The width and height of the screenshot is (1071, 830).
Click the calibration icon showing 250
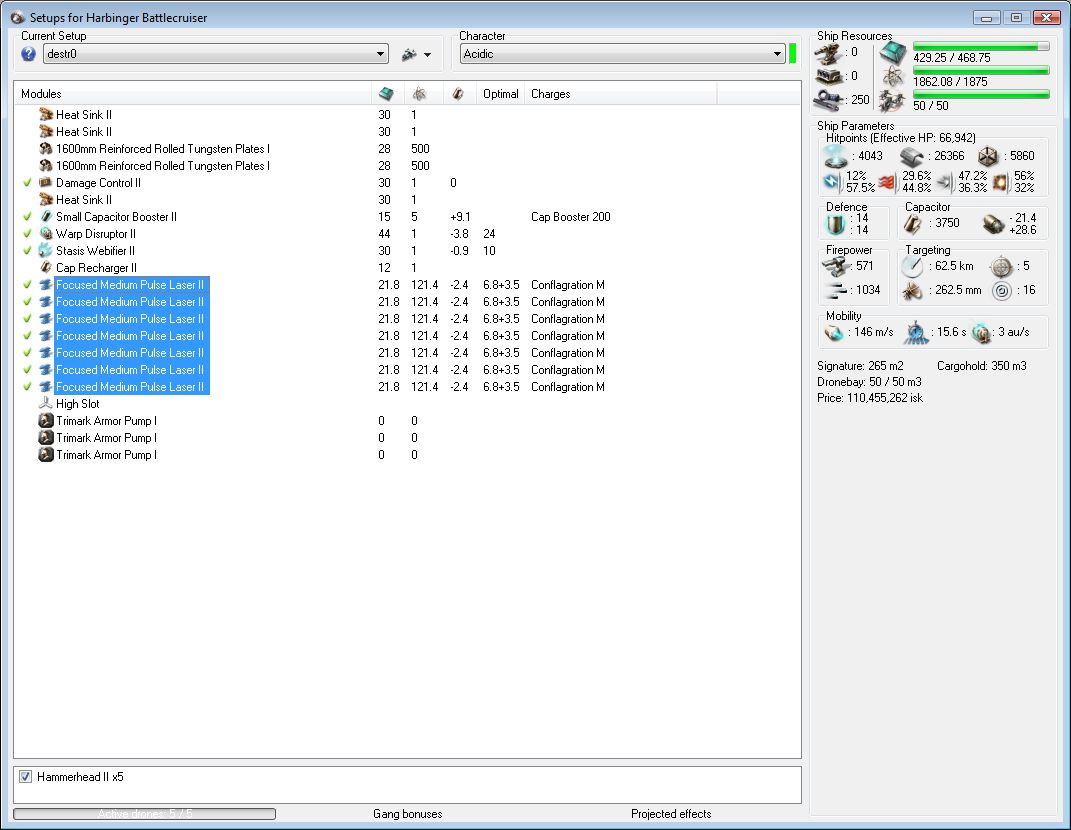[x=829, y=100]
